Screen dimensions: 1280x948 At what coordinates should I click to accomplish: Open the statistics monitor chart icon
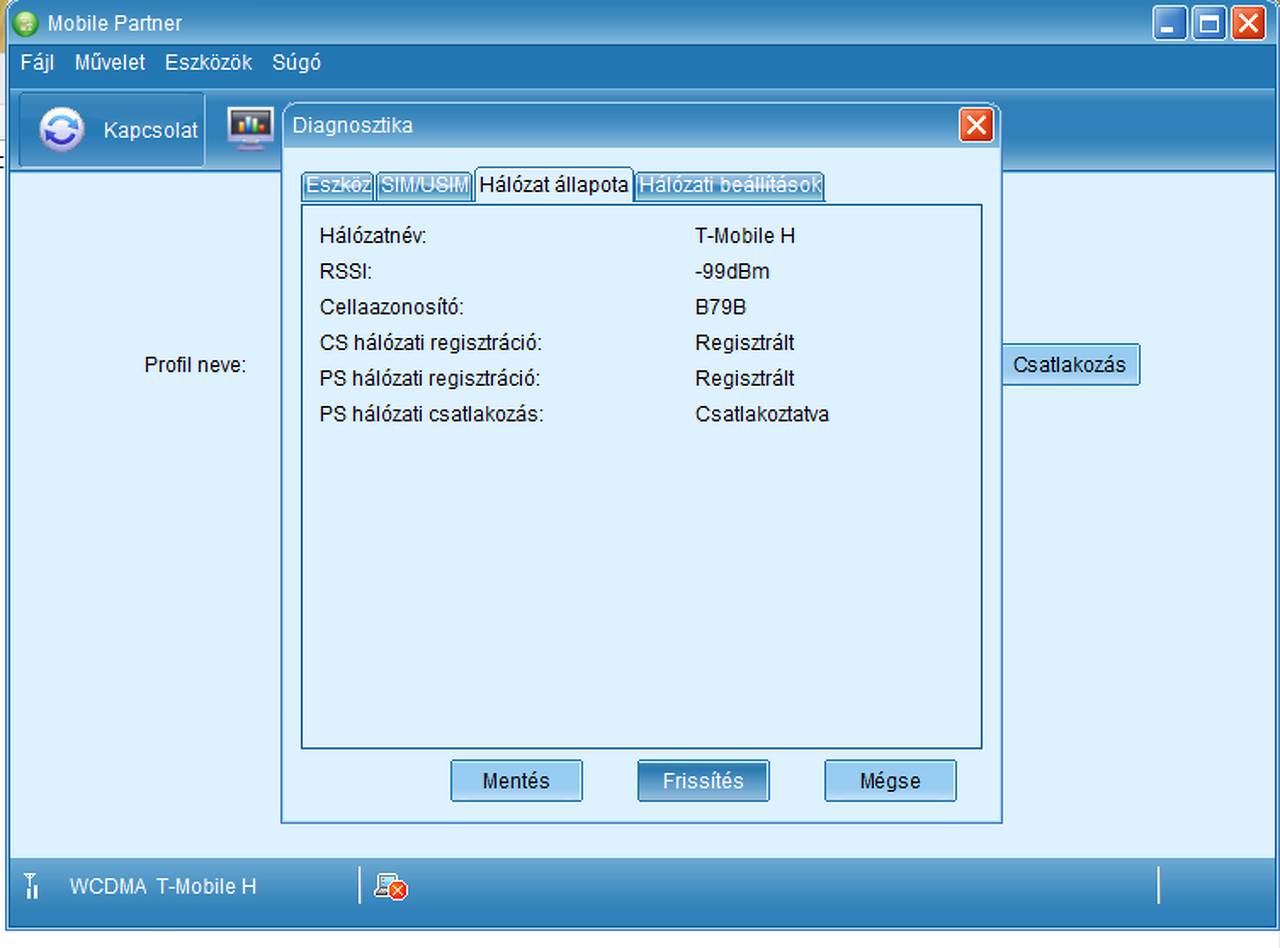[x=251, y=128]
